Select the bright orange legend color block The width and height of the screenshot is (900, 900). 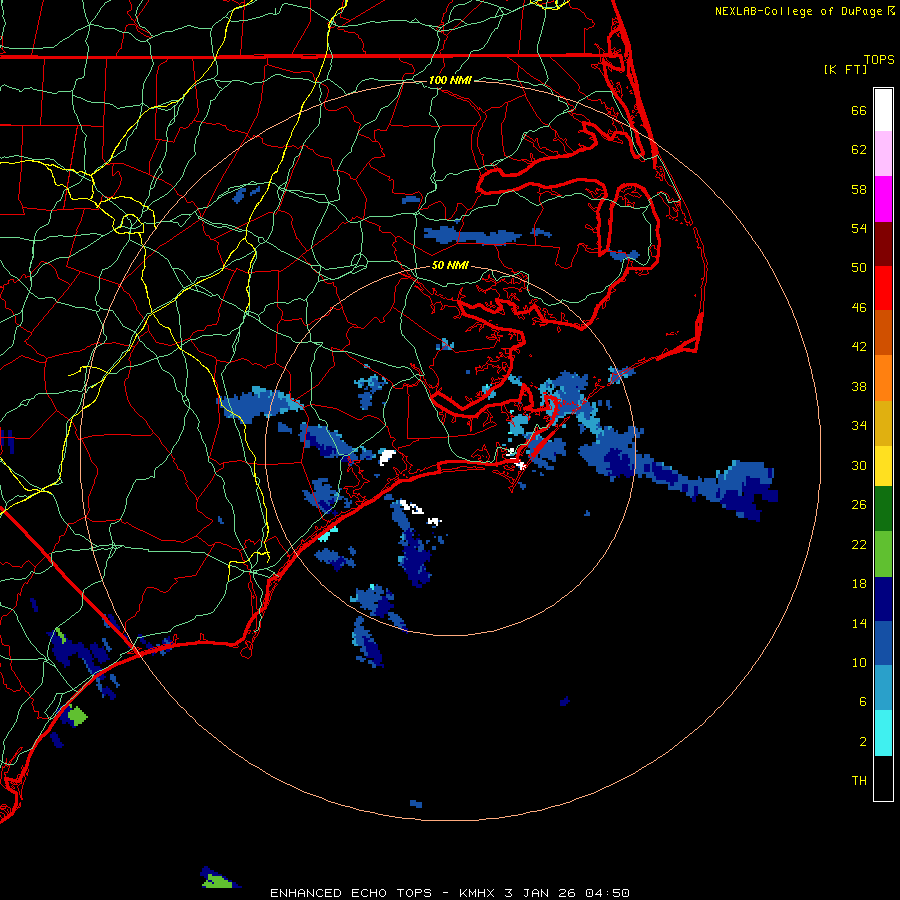(883, 378)
